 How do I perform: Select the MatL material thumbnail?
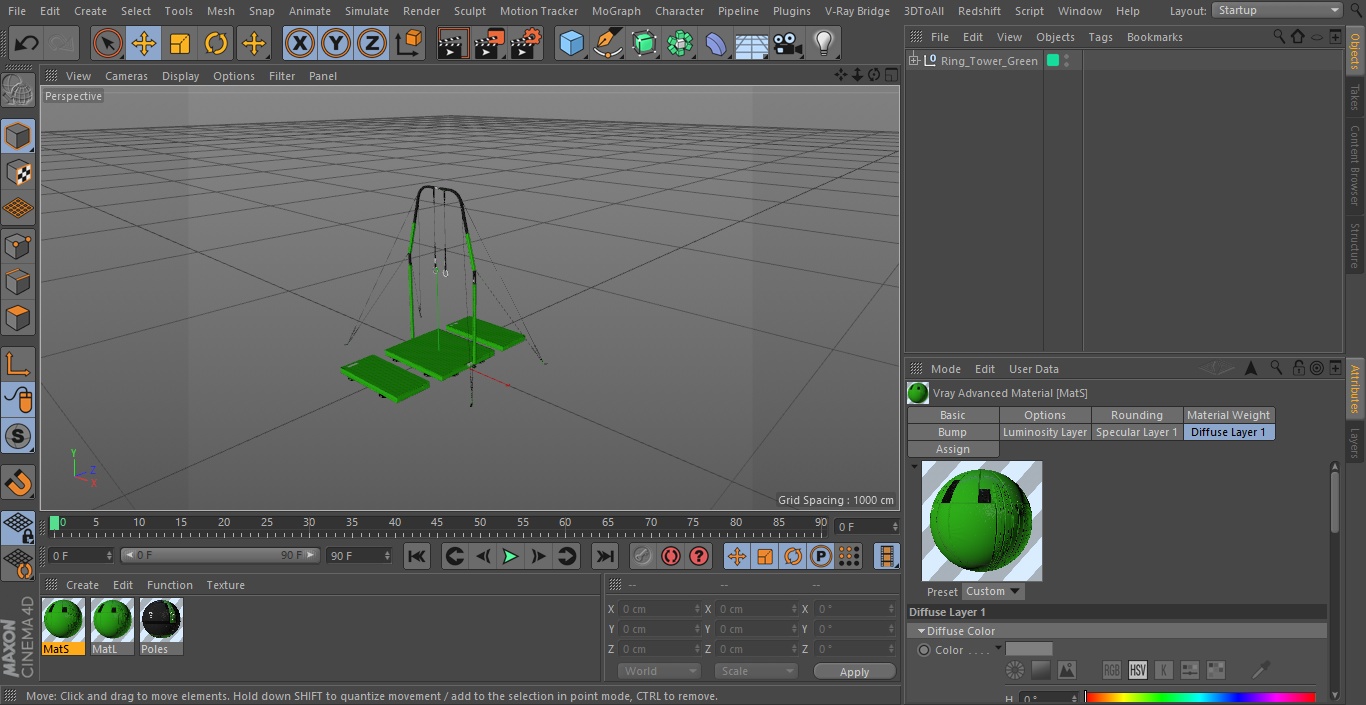click(x=112, y=627)
